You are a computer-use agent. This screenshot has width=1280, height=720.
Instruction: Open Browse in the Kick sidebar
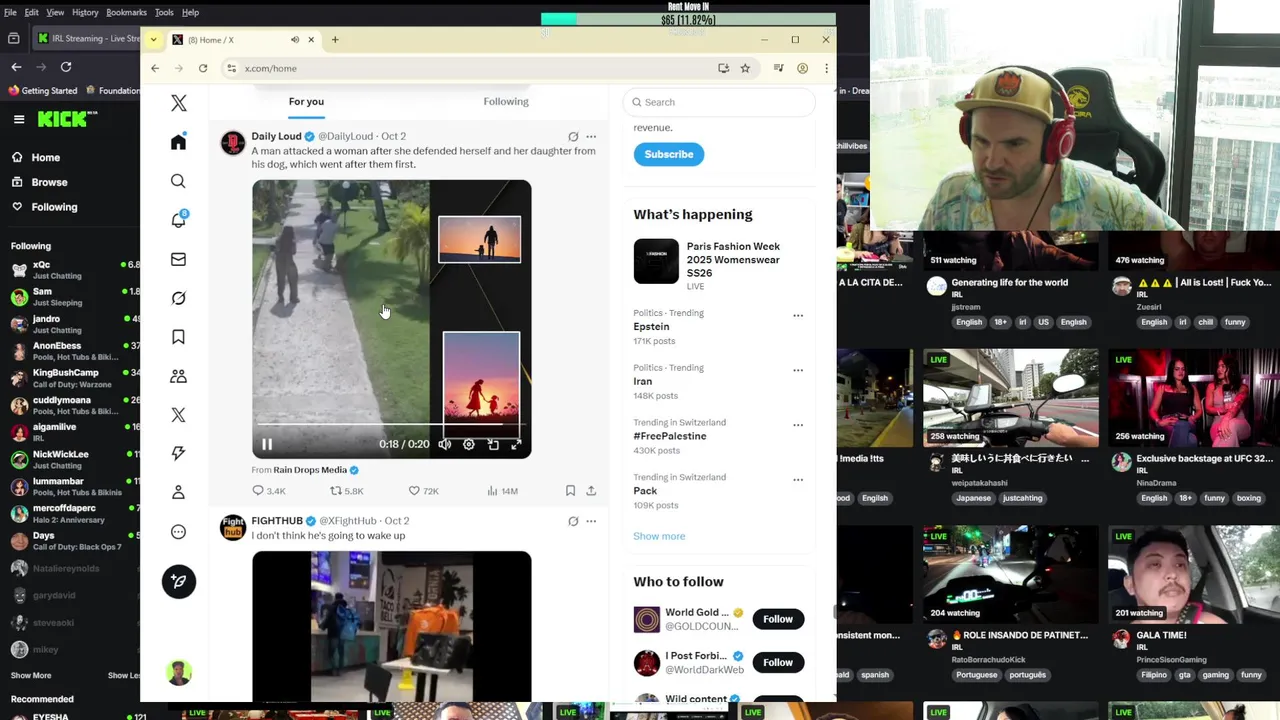point(49,182)
